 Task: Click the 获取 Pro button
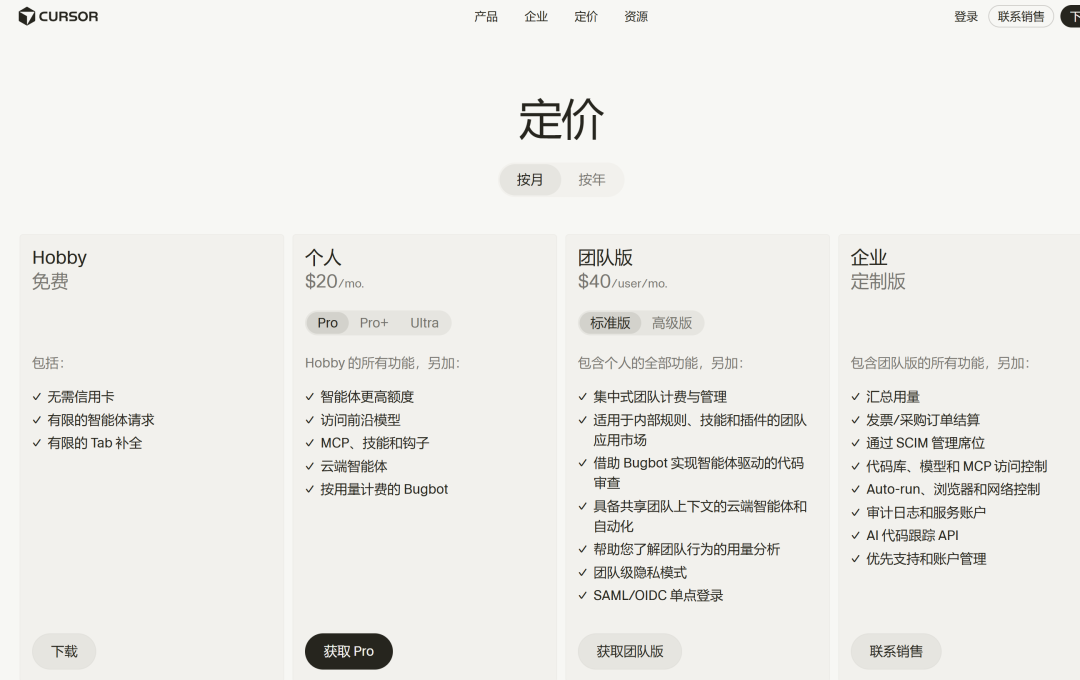pyautogui.click(x=349, y=651)
